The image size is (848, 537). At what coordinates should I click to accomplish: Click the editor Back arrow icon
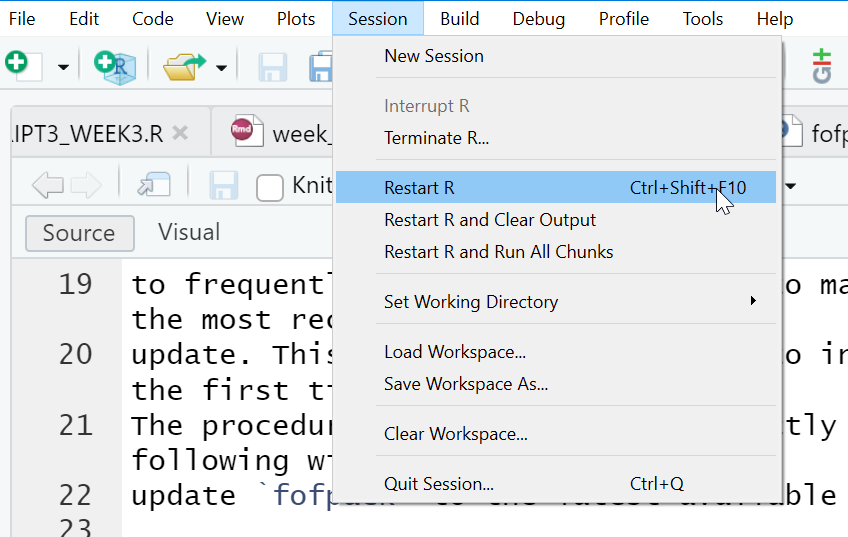pyautogui.click(x=48, y=185)
